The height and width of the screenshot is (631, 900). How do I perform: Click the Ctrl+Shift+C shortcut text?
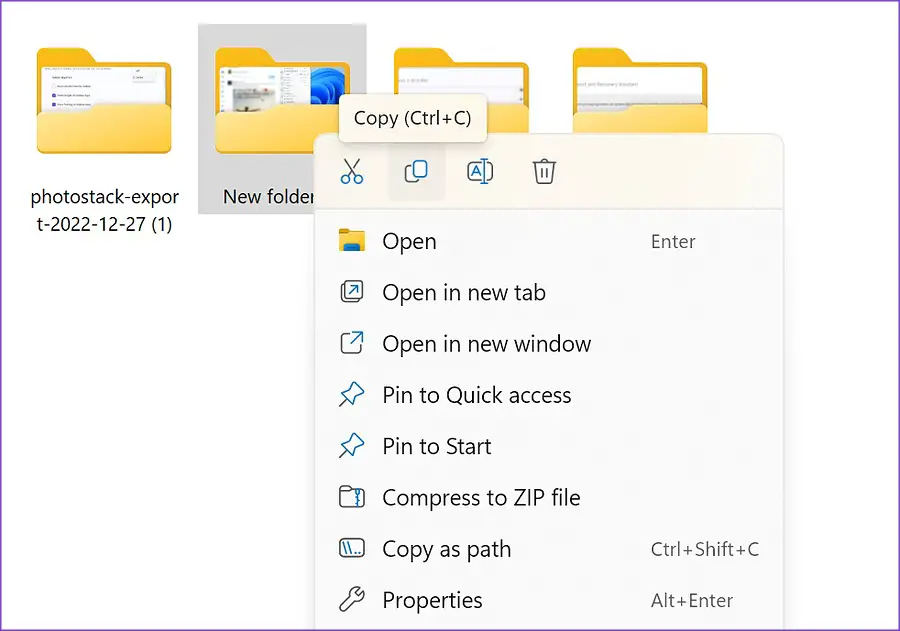[704, 549]
